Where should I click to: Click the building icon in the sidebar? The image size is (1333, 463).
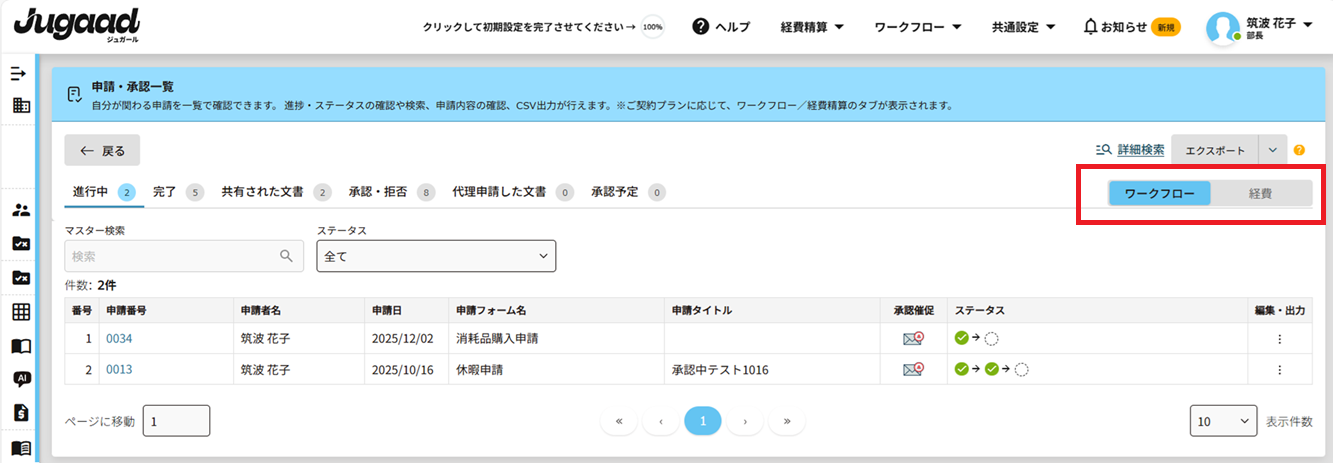tap(21, 105)
